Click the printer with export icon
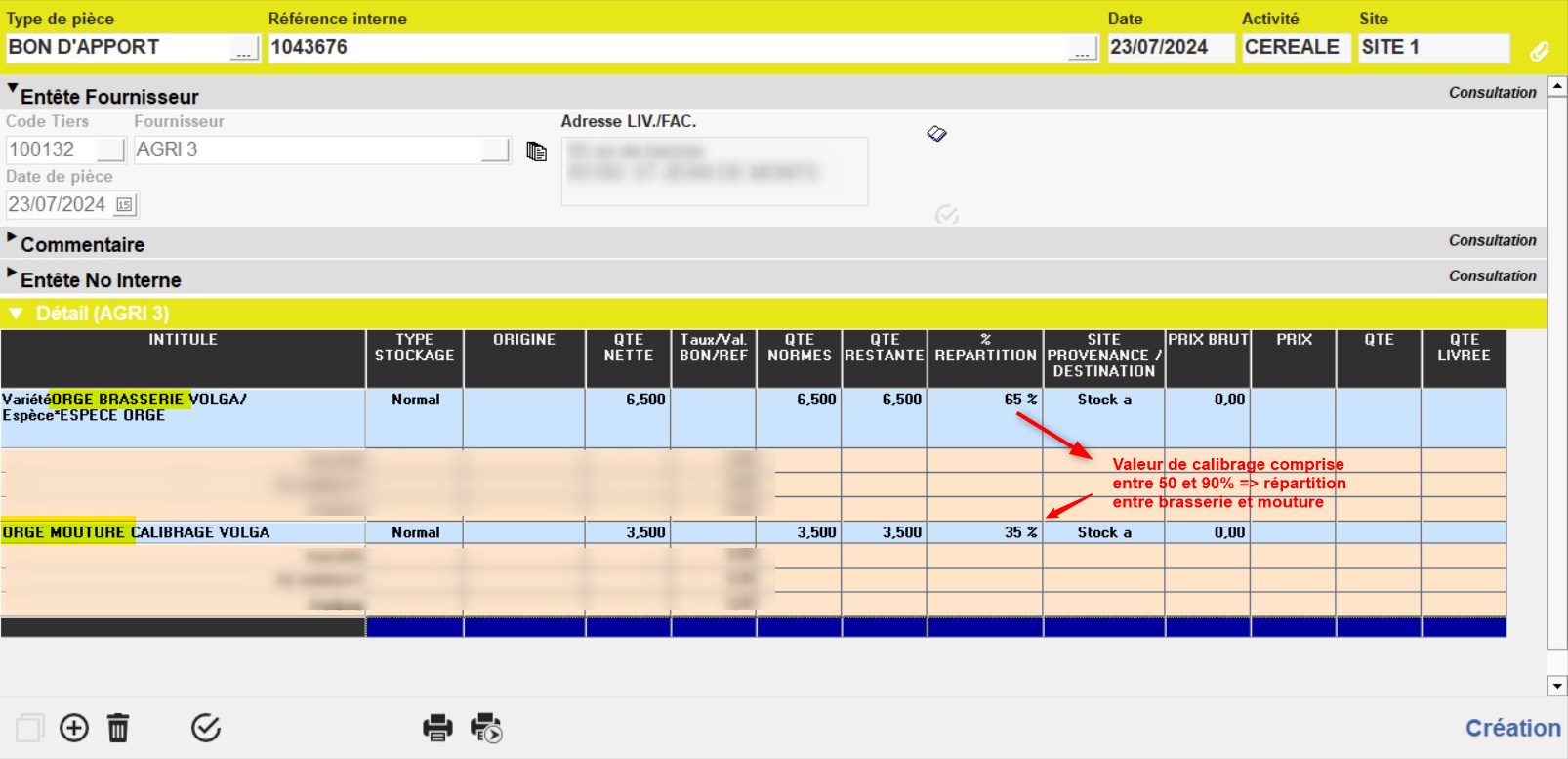The image size is (1568, 759). [x=485, y=728]
